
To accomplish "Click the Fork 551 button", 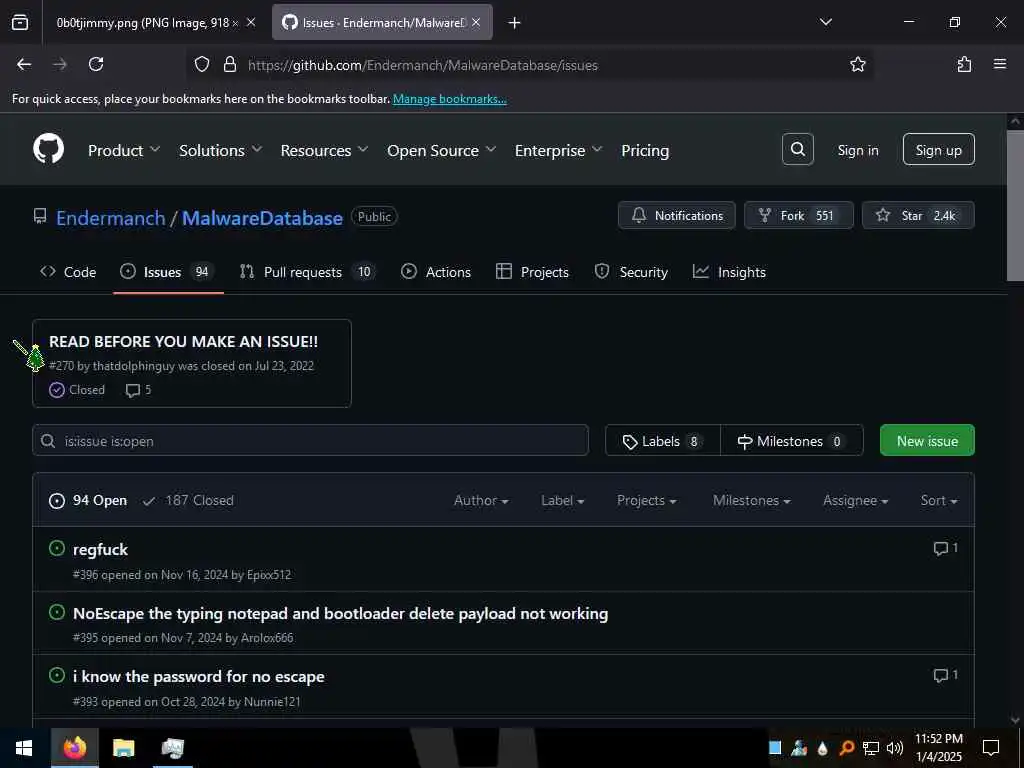I will tap(799, 216).
